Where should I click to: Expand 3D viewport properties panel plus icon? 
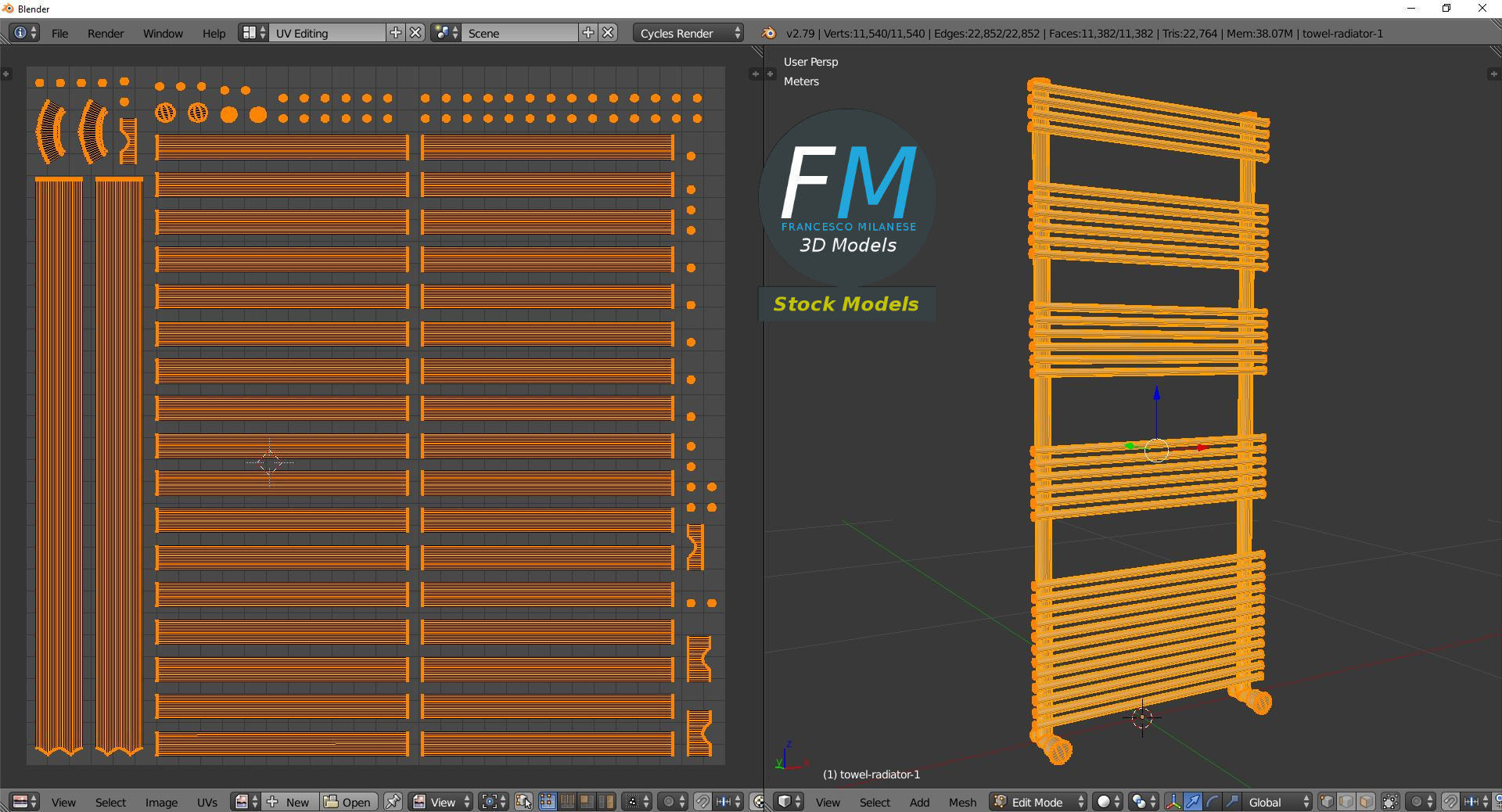[1492, 74]
